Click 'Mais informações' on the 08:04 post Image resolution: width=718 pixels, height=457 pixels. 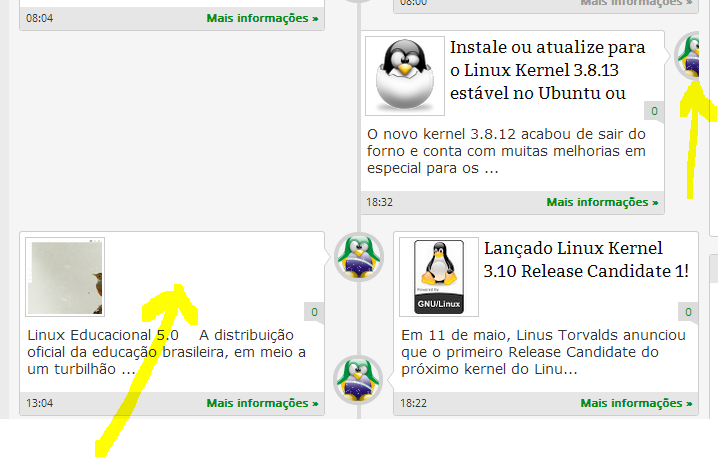[x=262, y=18]
